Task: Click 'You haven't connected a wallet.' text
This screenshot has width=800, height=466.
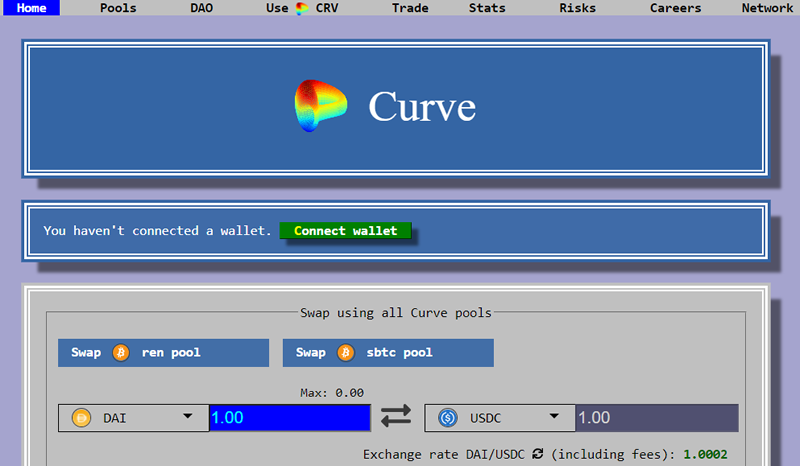Action: click(157, 231)
